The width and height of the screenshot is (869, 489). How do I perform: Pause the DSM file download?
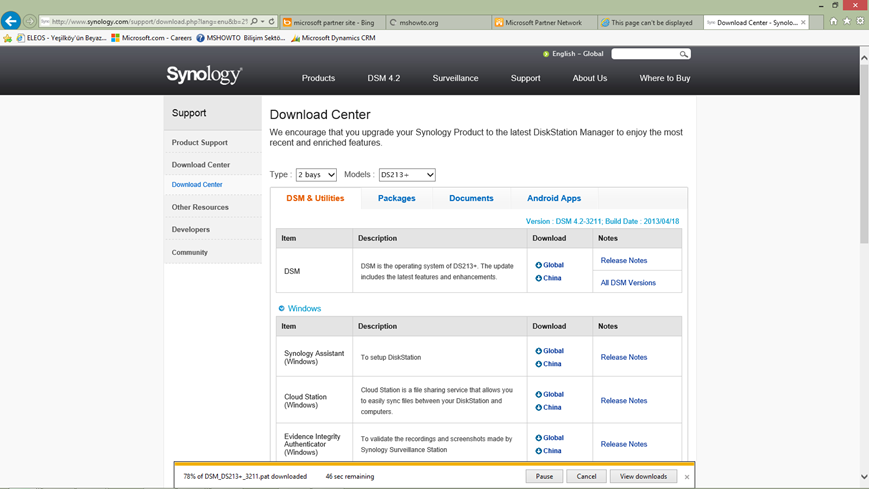point(544,476)
